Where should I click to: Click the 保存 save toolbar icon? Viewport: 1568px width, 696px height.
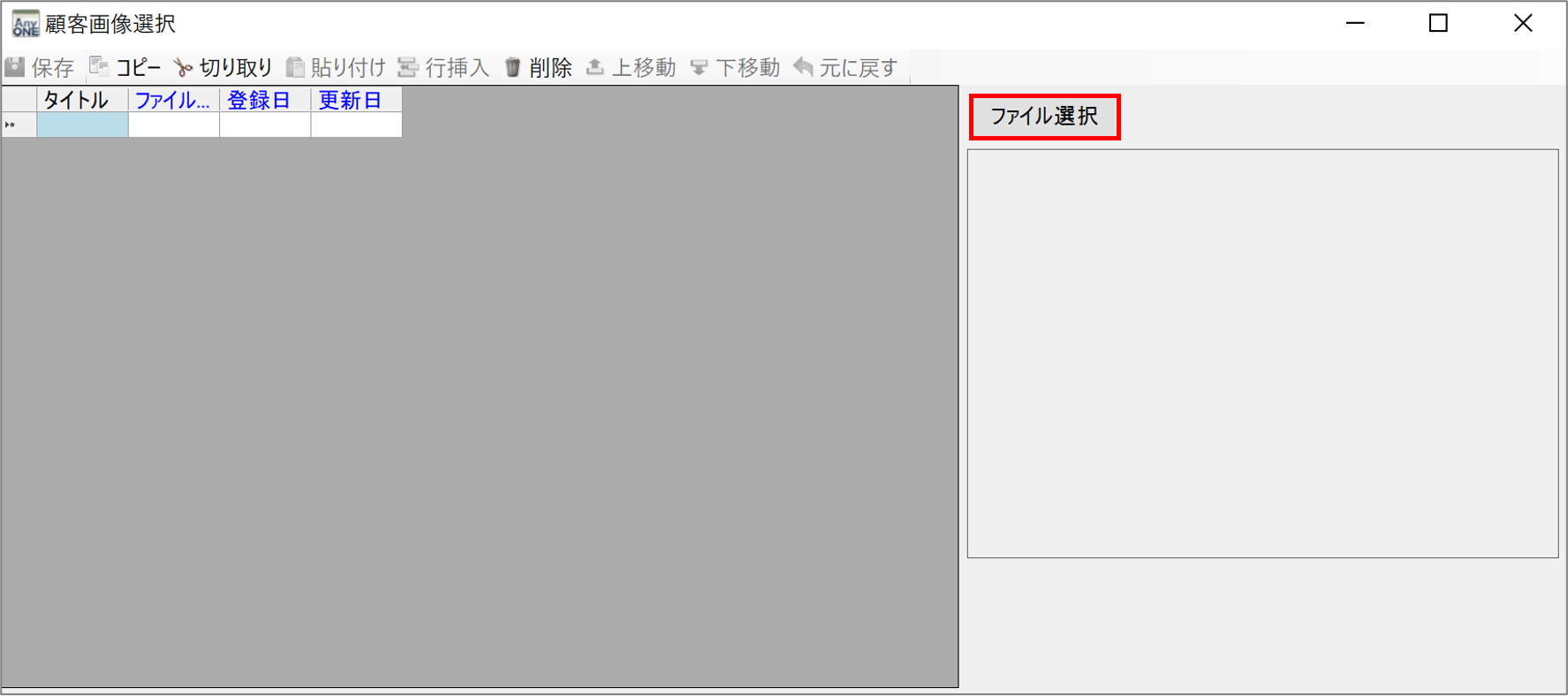pyautogui.click(x=15, y=67)
